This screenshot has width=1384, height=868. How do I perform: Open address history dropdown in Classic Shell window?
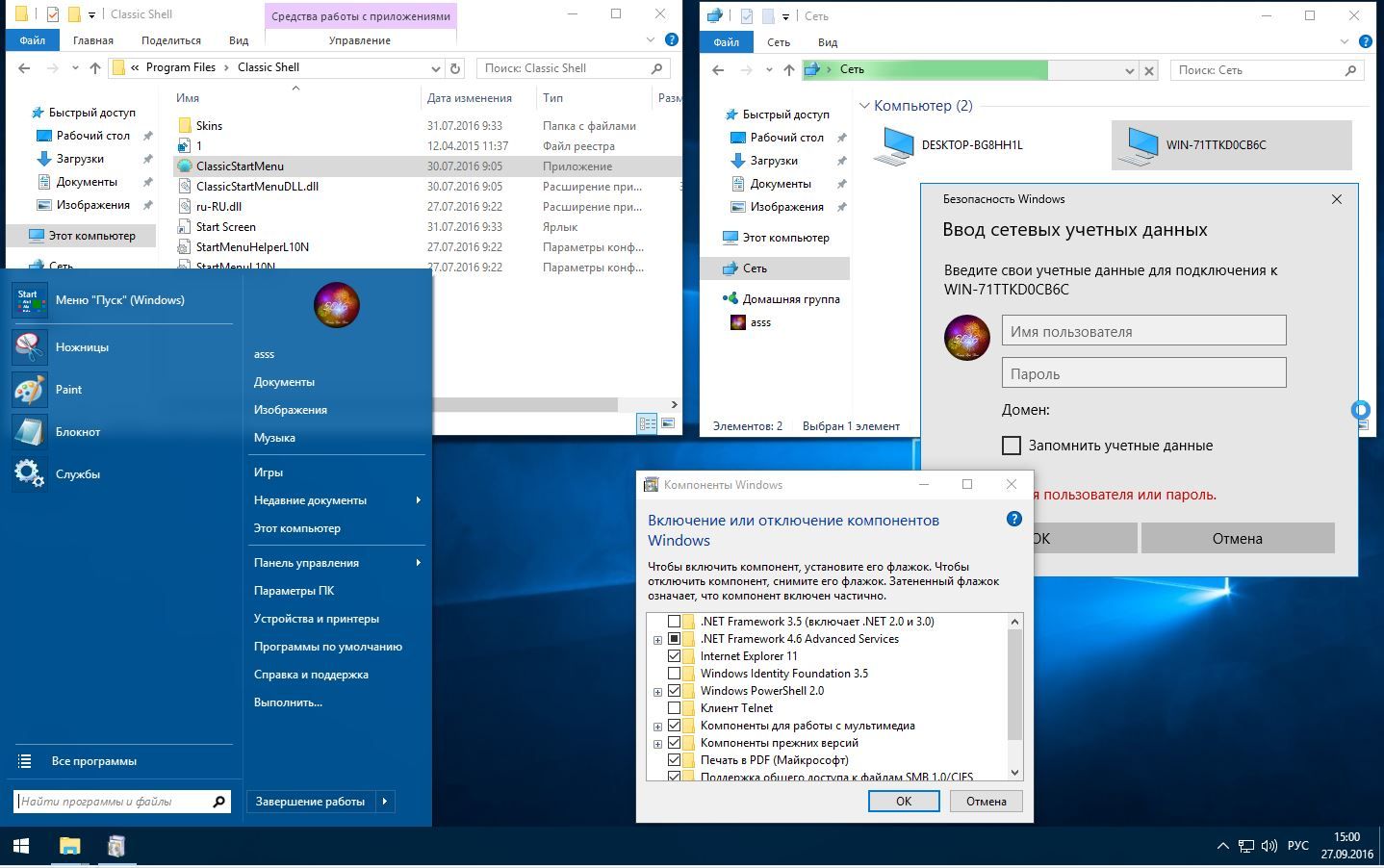[x=435, y=68]
